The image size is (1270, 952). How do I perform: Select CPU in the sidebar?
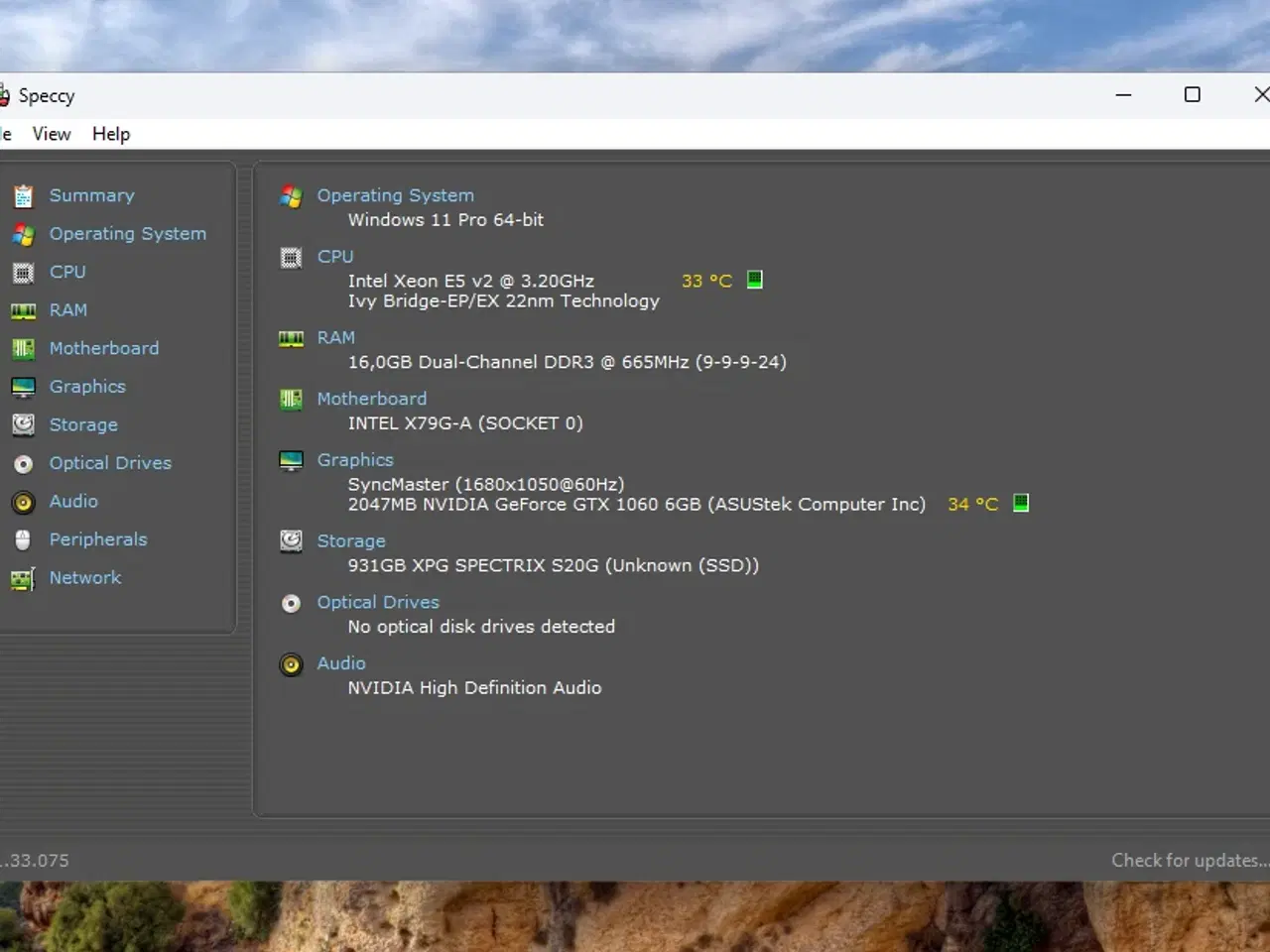[x=67, y=272]
